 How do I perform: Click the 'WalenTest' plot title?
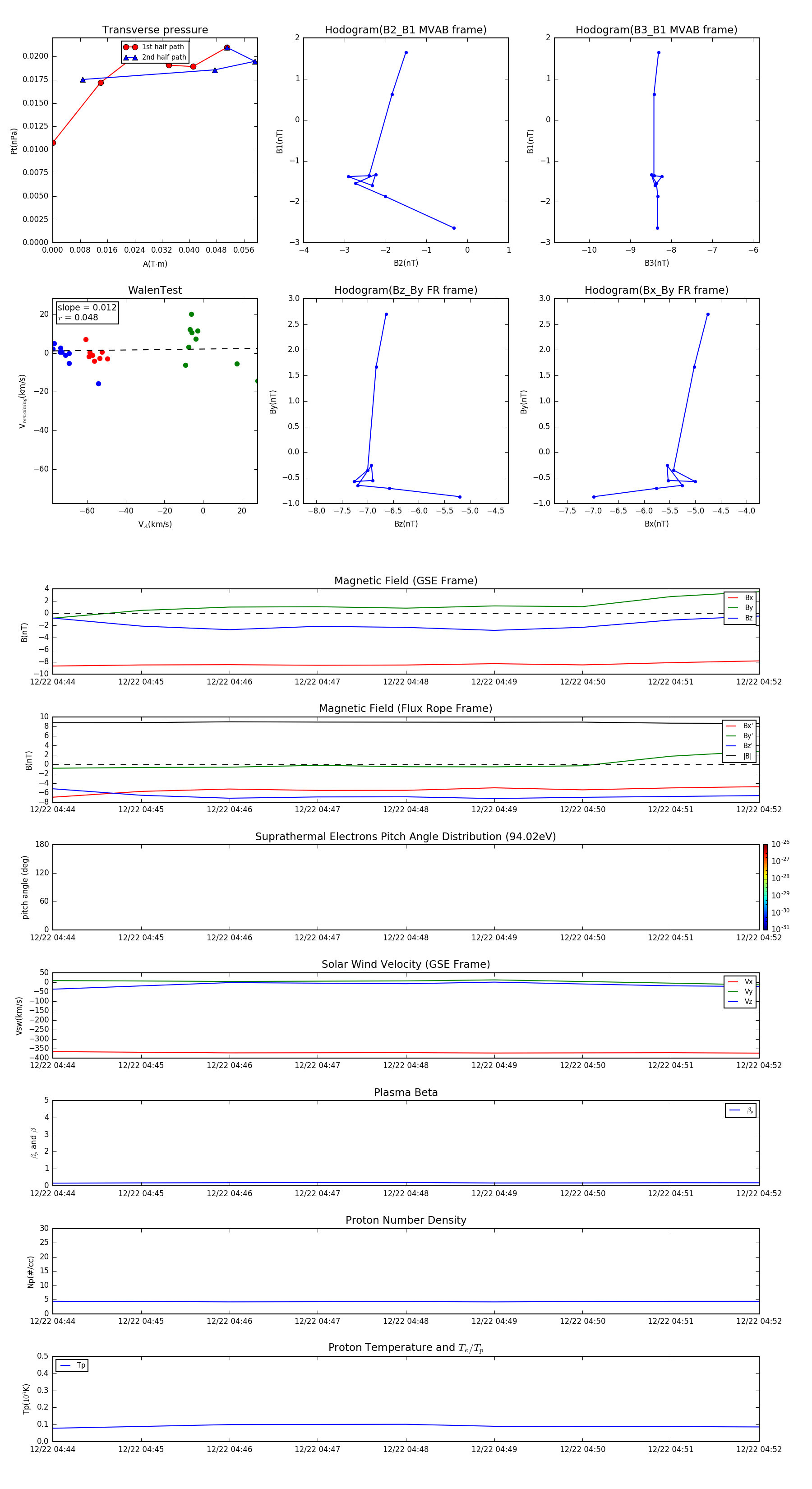[x=155, y=290]
